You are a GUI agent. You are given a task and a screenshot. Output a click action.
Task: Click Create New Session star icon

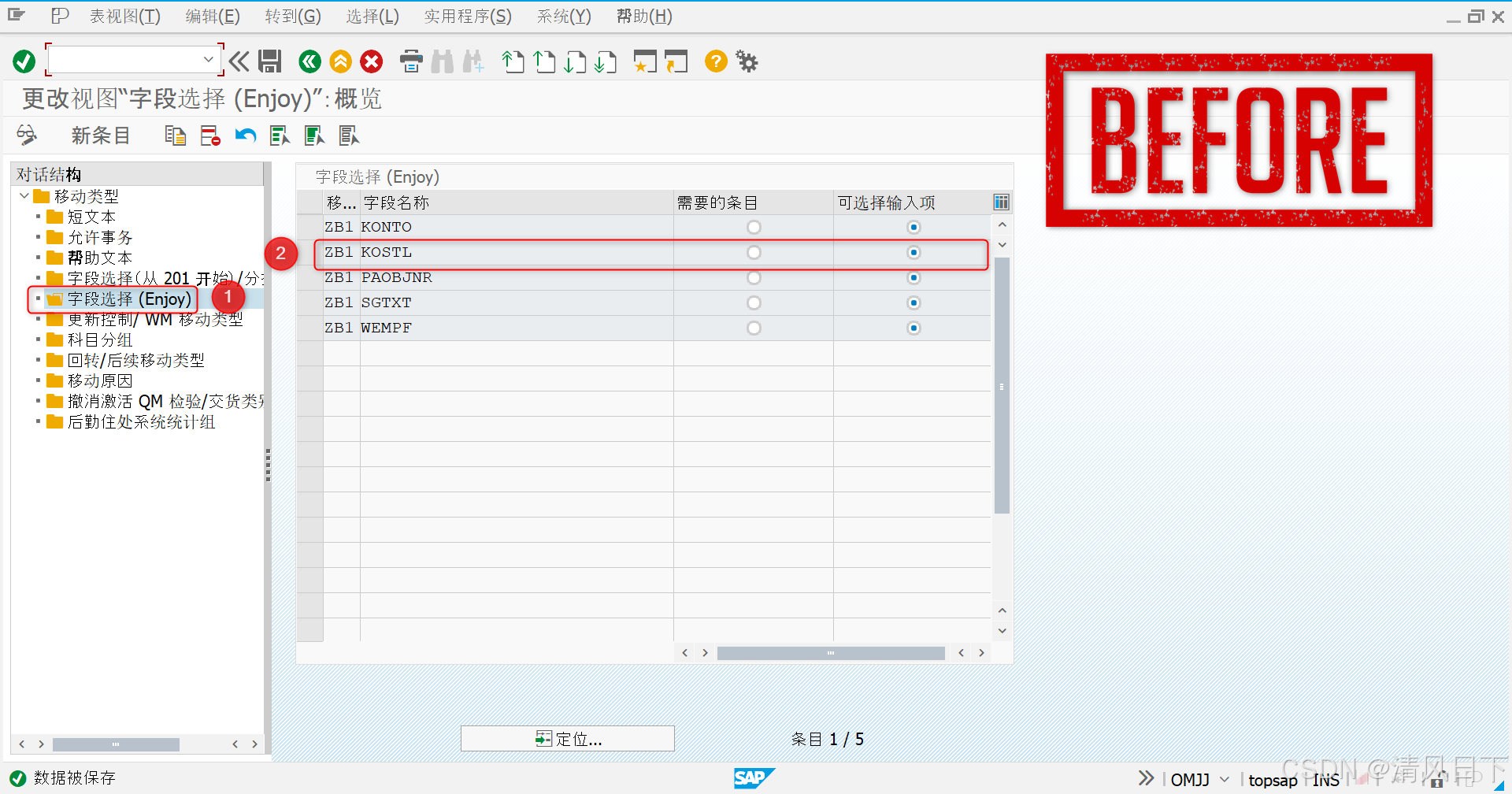tap(645, 61)
